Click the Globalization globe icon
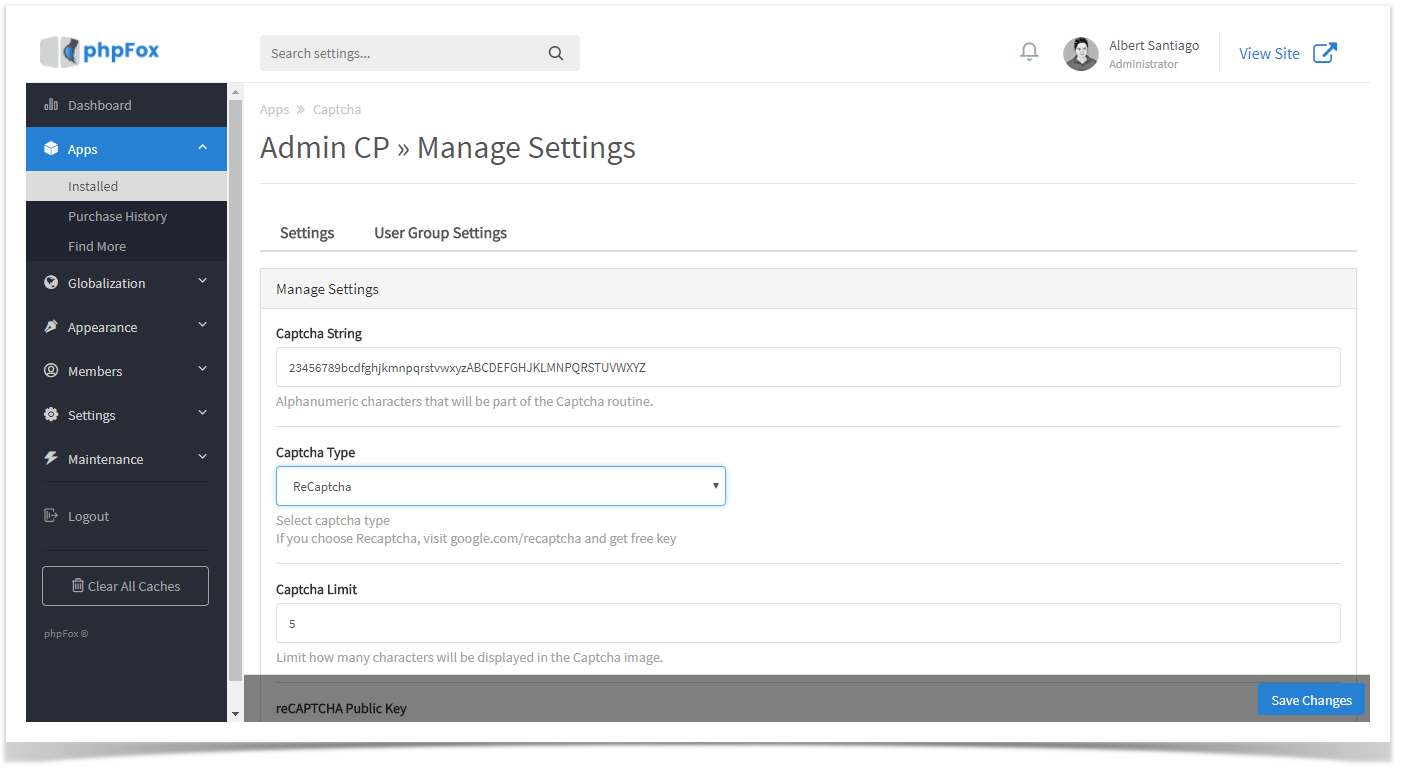Viewport: 1404px width, 771px height. coord(51,283)
